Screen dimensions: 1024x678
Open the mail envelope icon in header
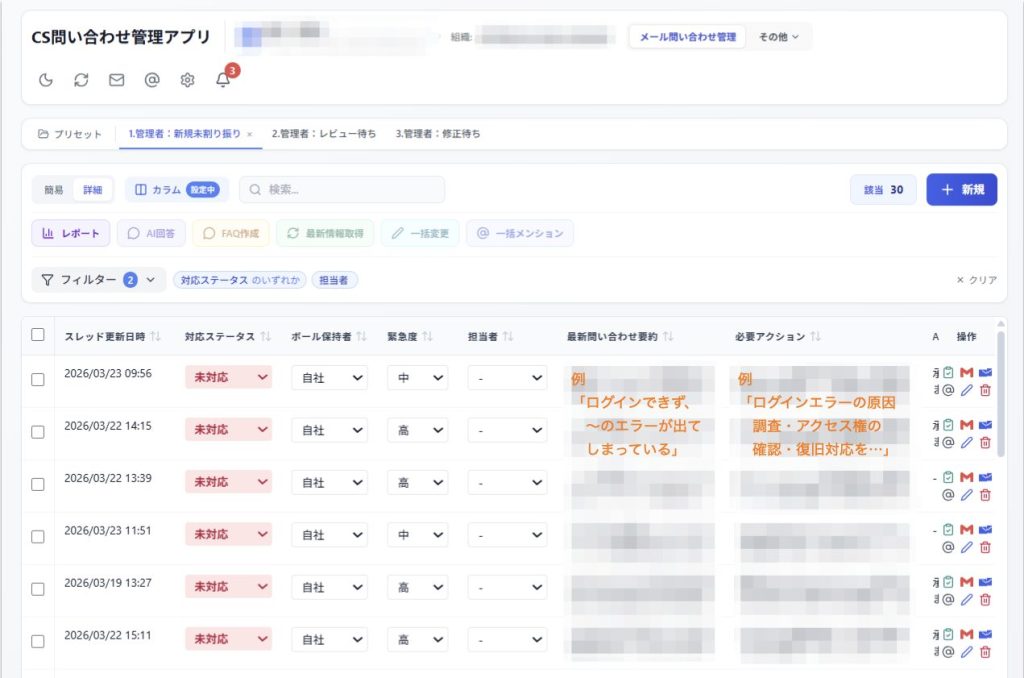point(116,80)
